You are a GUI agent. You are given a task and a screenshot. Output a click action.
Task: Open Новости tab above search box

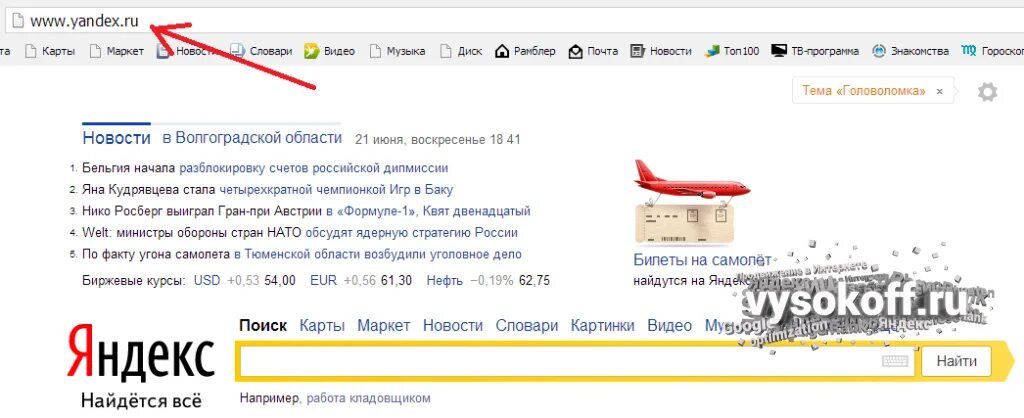coord(453,325)
